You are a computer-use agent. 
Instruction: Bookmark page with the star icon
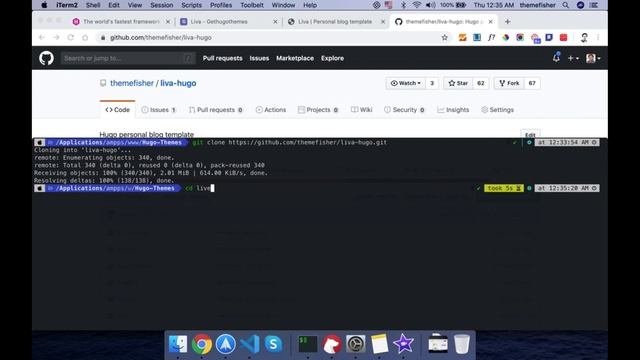coord(444,38)
